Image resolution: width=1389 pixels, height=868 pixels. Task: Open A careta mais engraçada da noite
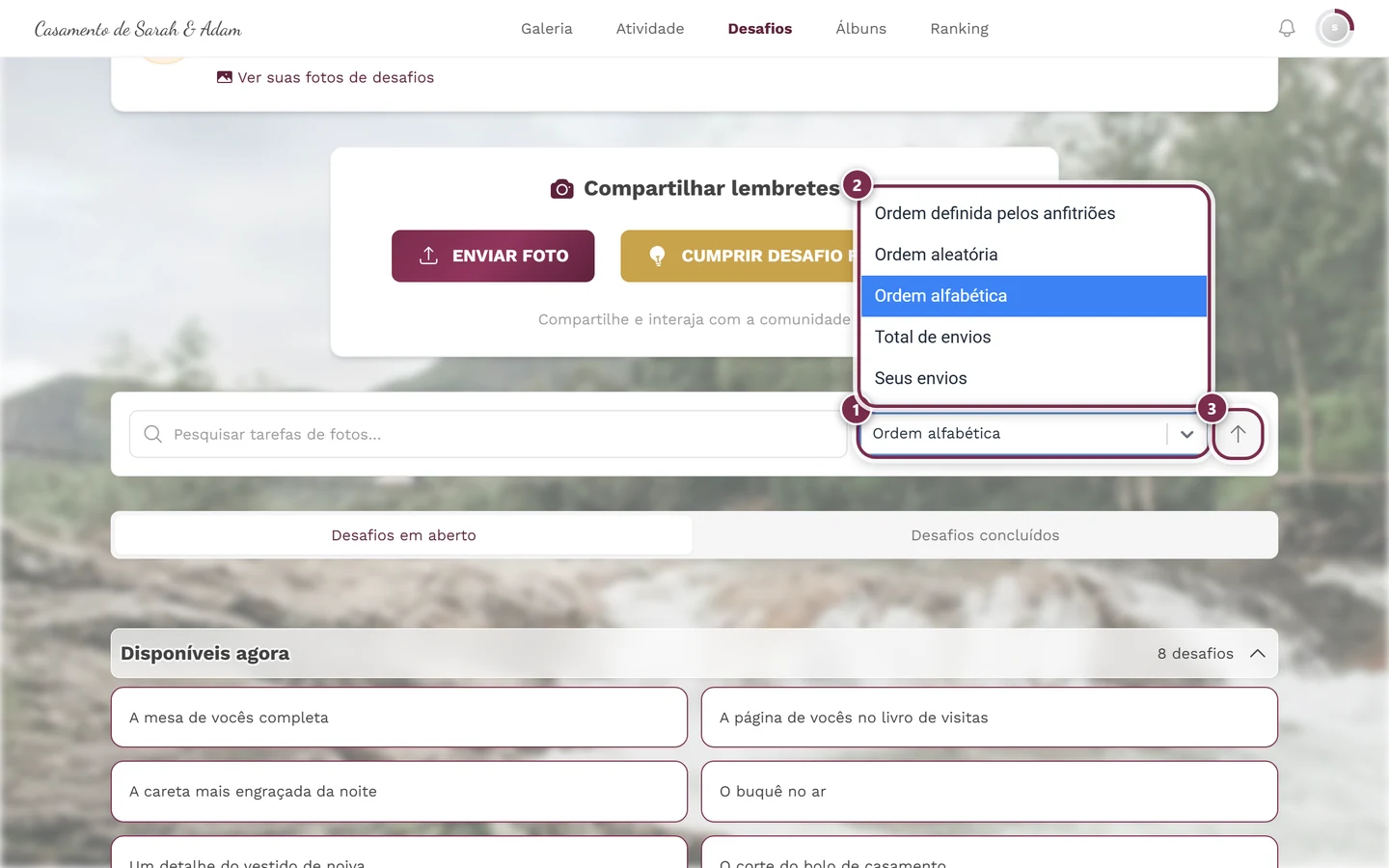[399, 792]
